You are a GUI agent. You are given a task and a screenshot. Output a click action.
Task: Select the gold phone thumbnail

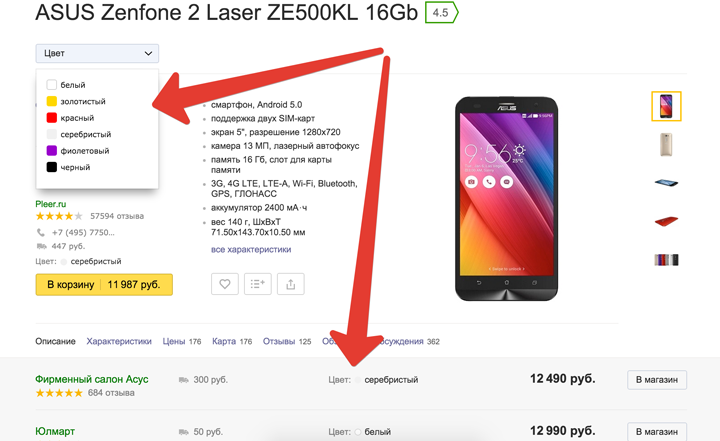666,145
